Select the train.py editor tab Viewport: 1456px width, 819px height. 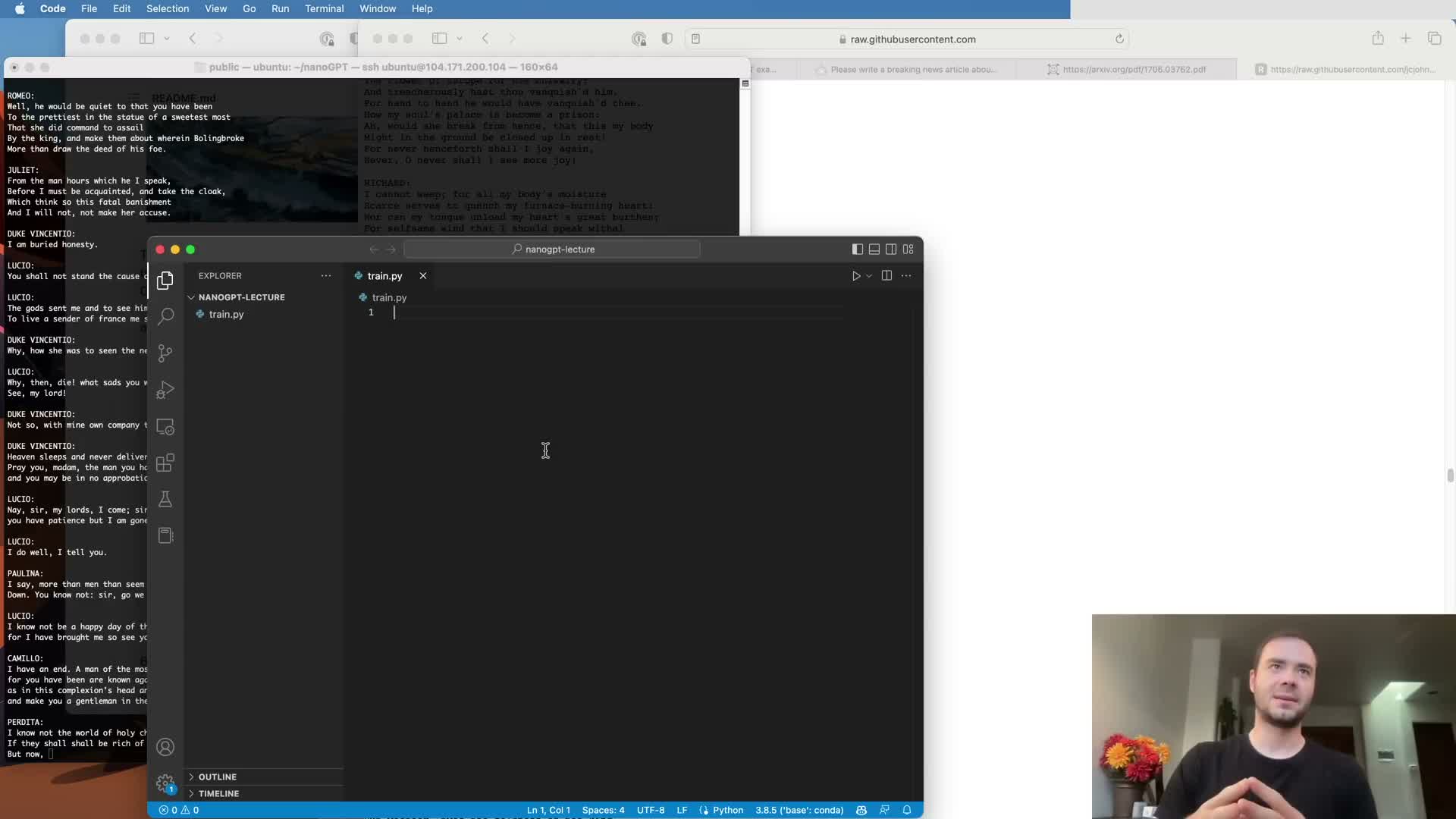(384, 276)
